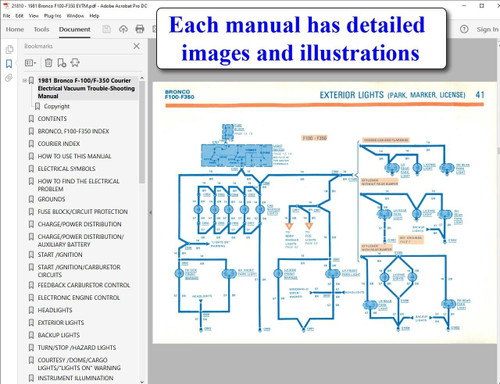Open the Window menu
This screenshot has width=500, height=384.
pyautogui.click(x=75, y=16)
